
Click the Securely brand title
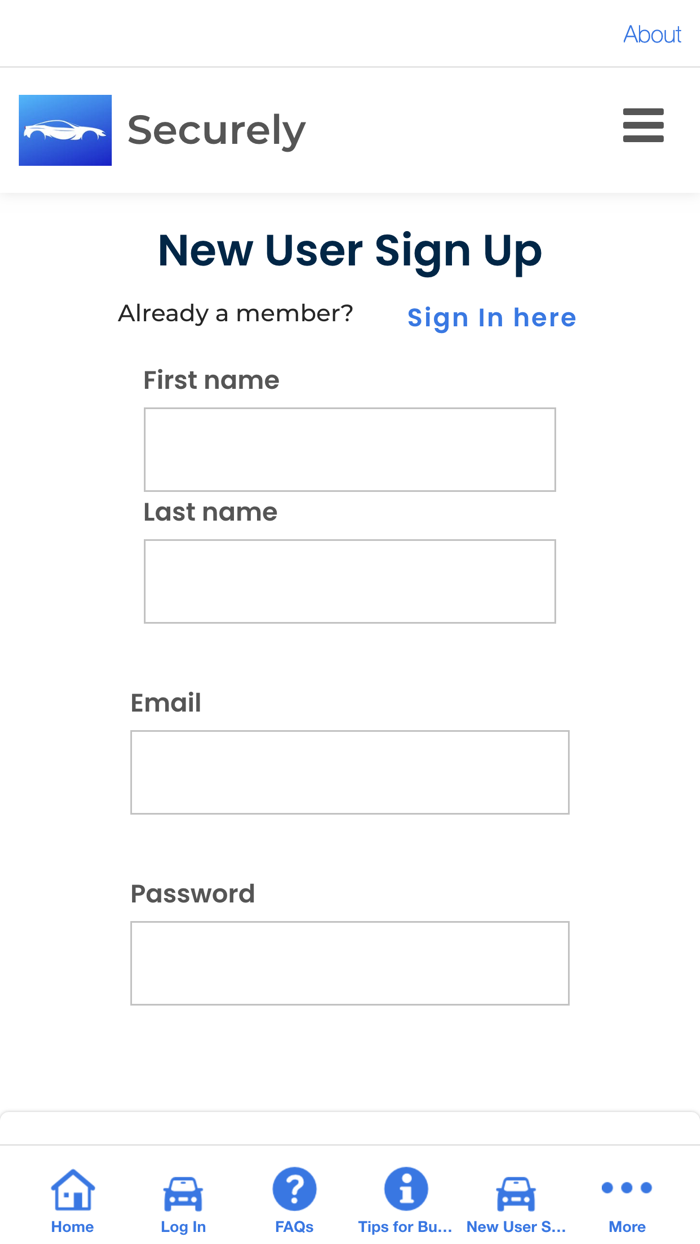[216, 130]
